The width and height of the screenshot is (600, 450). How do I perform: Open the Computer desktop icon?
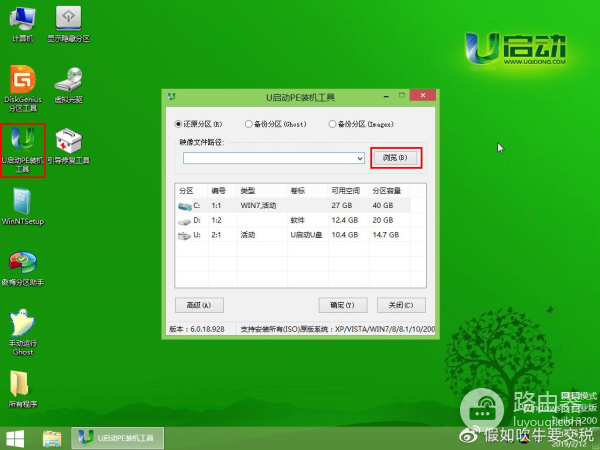pos(23,23)
